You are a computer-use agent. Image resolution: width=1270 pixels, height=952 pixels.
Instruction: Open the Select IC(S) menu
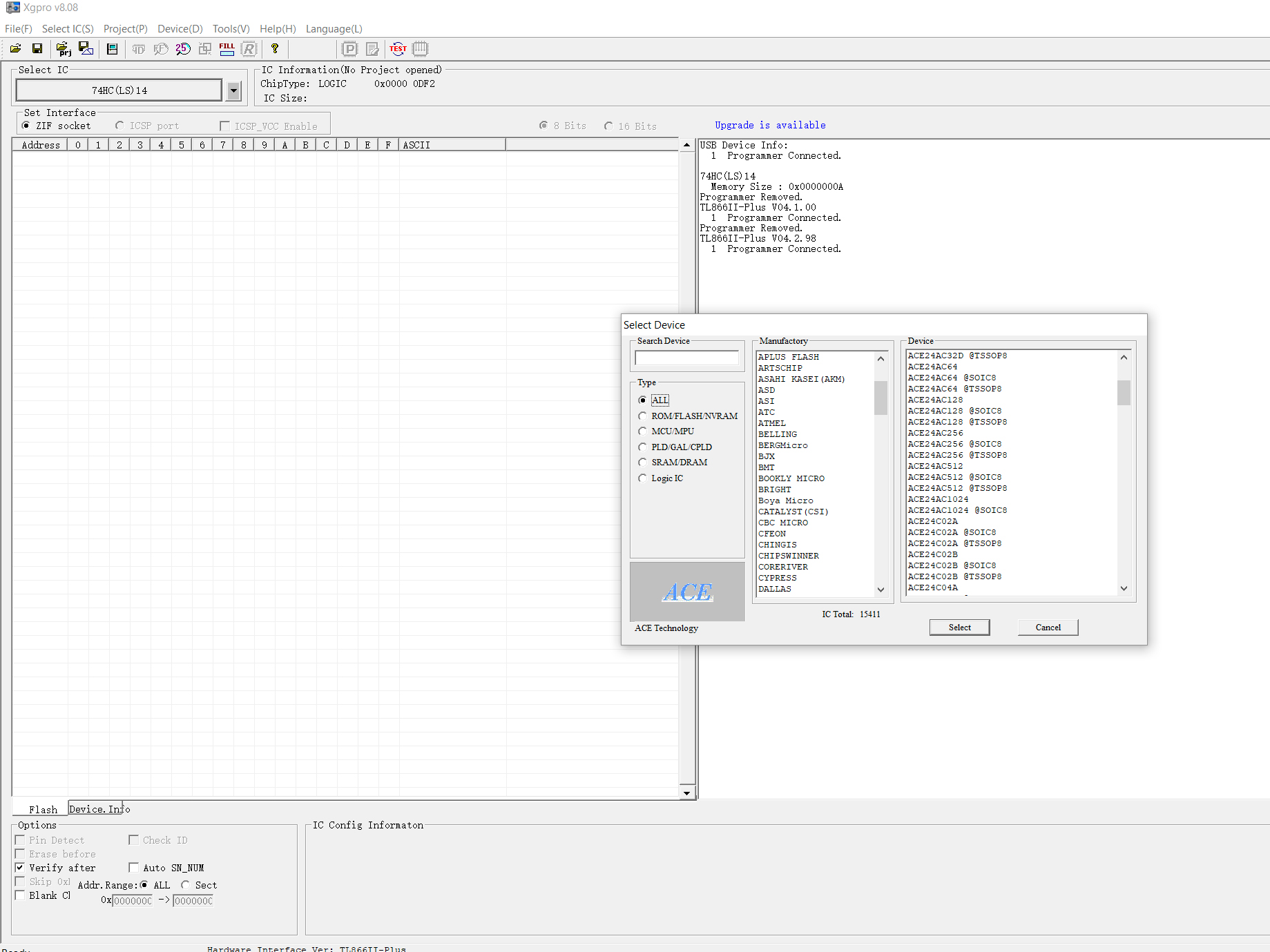(68, 29)
